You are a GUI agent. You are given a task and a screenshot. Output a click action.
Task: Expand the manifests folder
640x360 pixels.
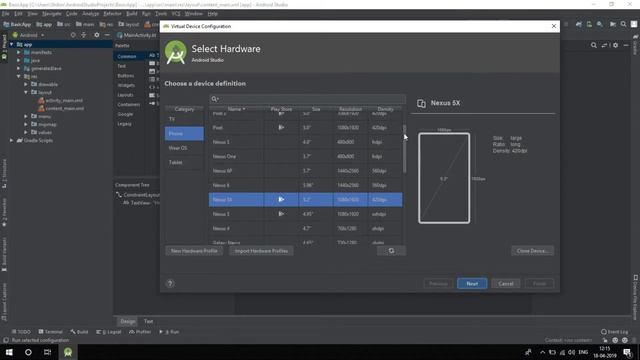pyautogui.click(x=18, y=52)
